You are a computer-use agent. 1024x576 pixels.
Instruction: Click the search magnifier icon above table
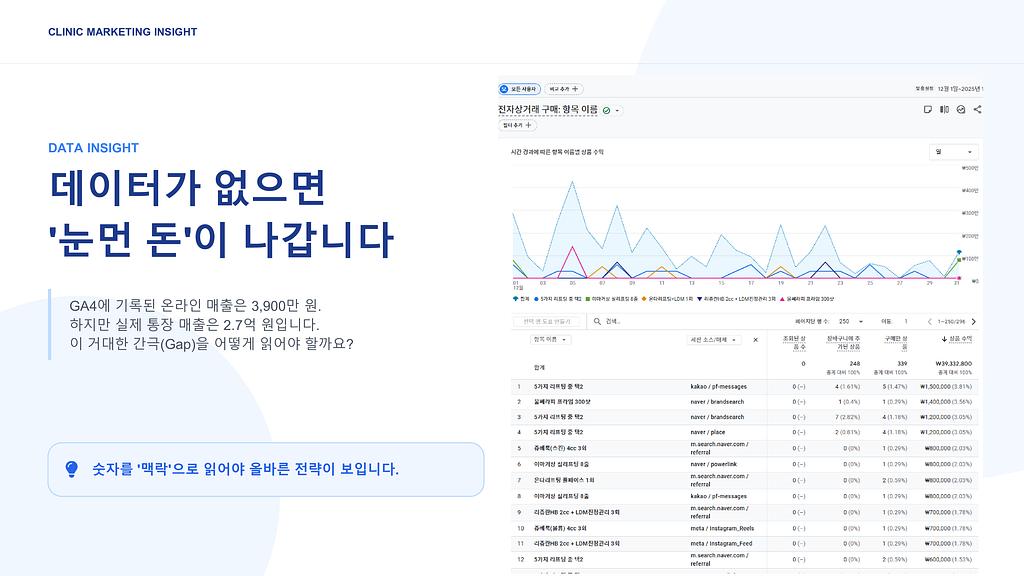(597, 322)
